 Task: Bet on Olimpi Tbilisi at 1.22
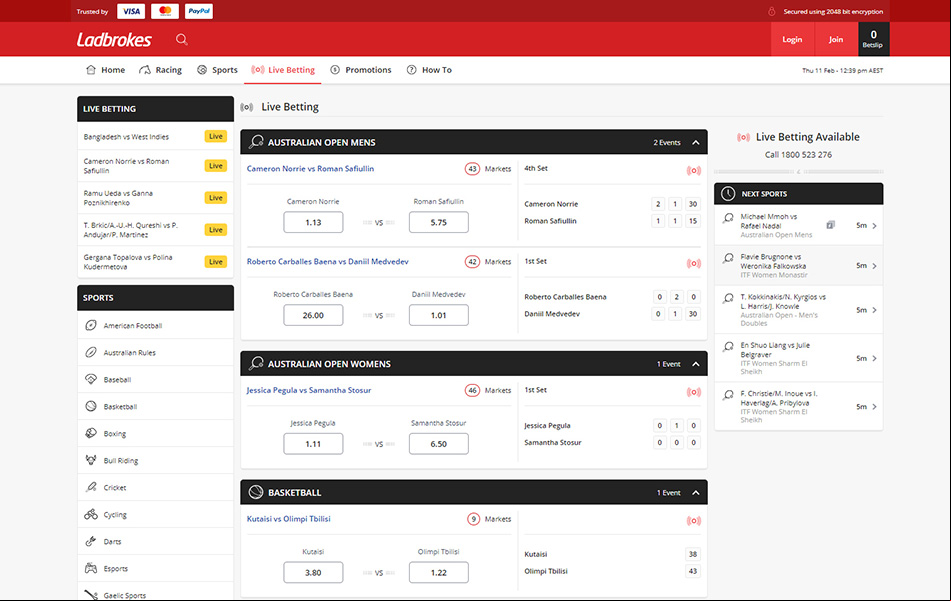439,572
